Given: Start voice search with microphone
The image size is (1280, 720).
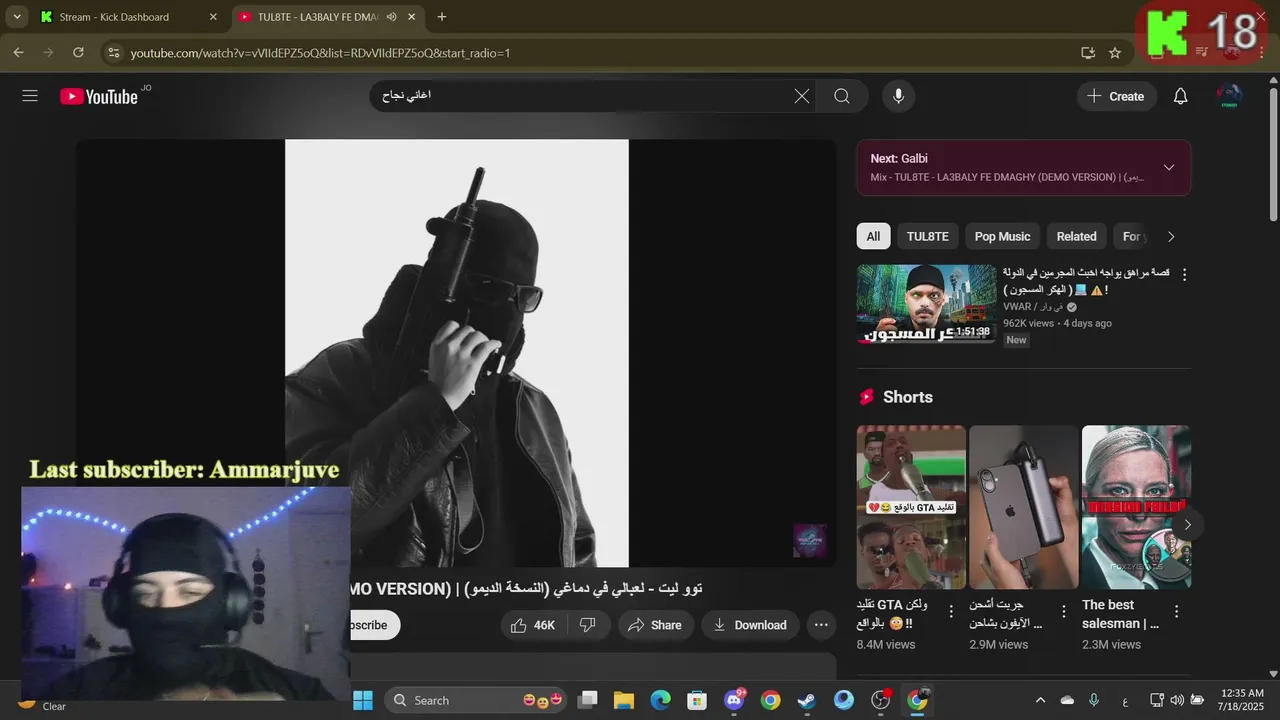Looking at the screenshot, I should (899, 96).
